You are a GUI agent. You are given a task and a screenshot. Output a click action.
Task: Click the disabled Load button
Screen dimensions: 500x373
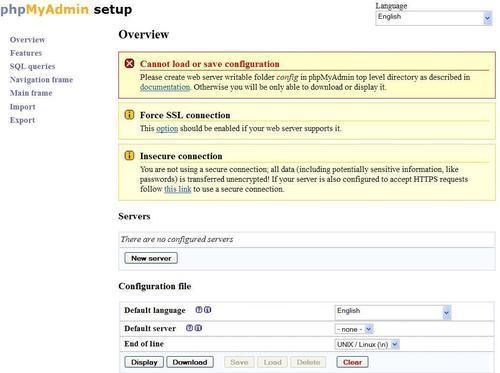[x=272, y=362]
